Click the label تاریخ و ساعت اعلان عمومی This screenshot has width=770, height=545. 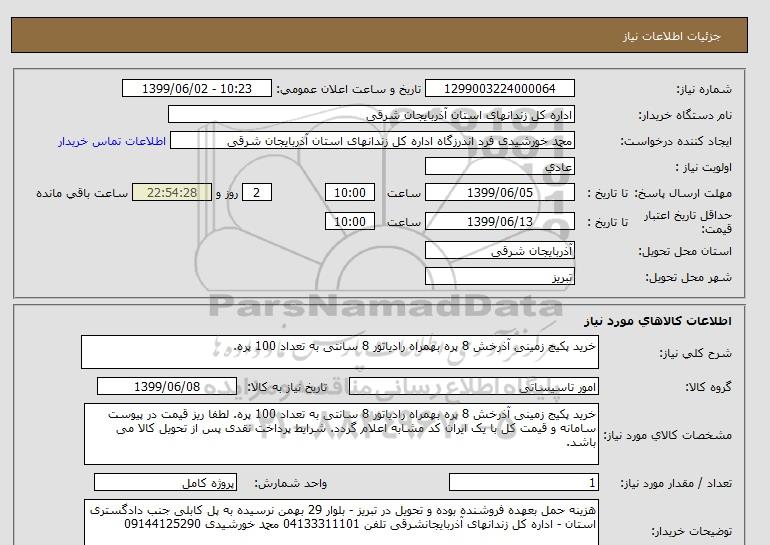(x=349, y=89)
